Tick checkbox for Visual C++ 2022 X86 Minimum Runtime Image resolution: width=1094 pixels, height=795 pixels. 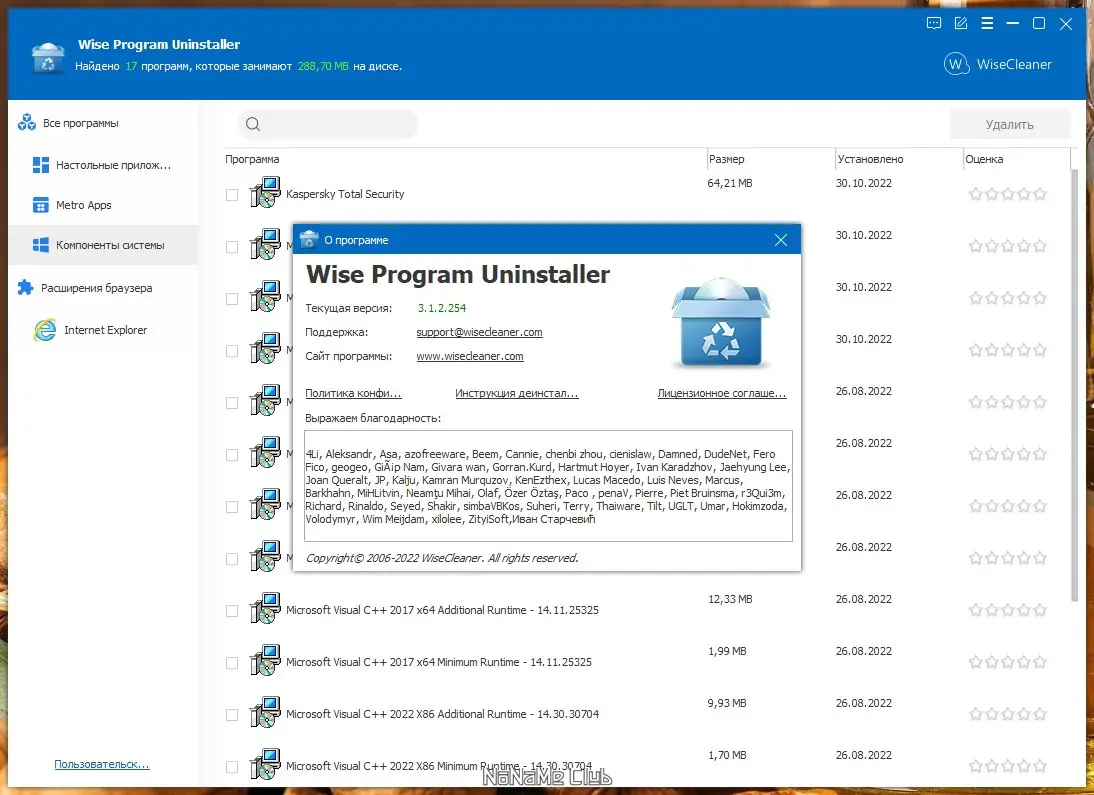[232, 767]
